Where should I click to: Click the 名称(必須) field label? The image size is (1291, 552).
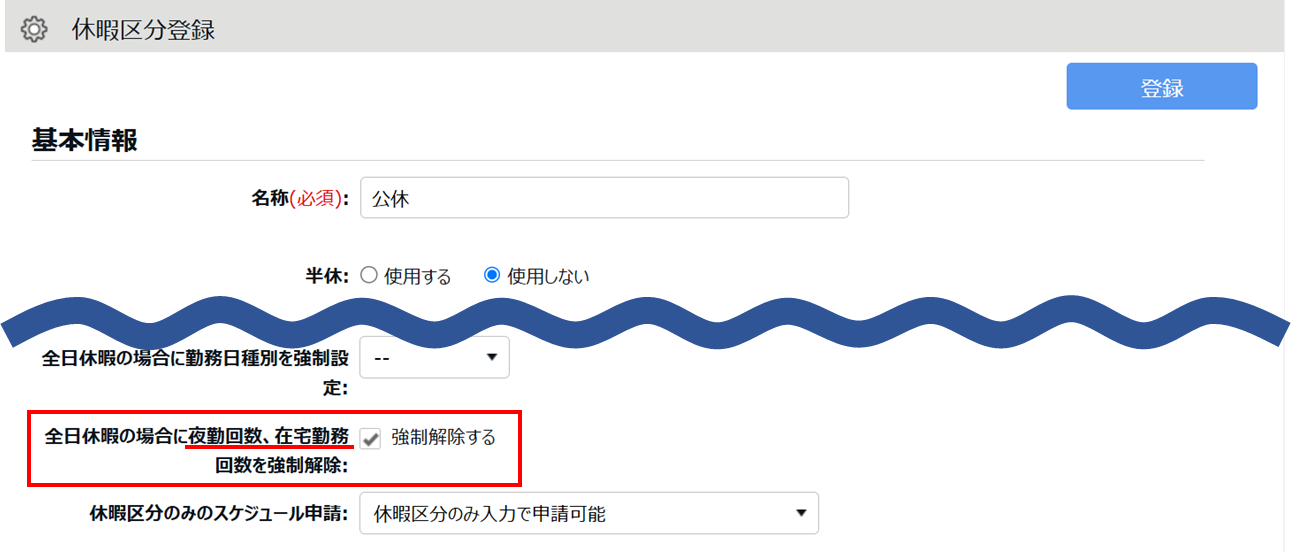tap(299, 199)
